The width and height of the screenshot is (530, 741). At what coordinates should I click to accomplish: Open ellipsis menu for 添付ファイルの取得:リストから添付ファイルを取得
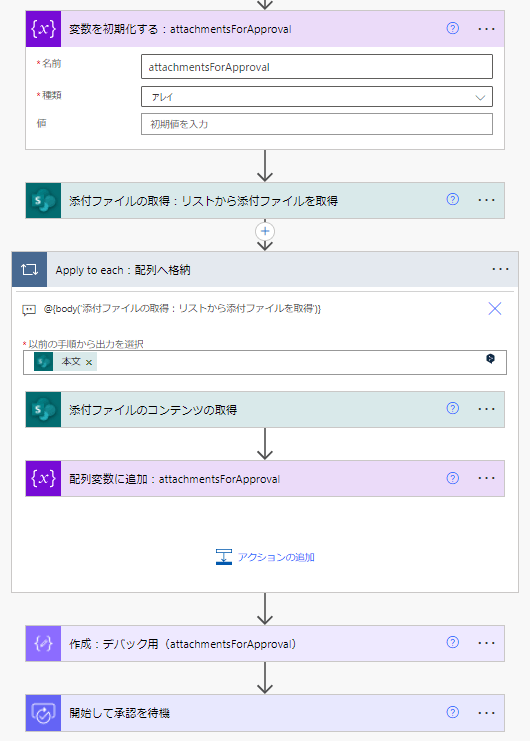coord(486,200)
